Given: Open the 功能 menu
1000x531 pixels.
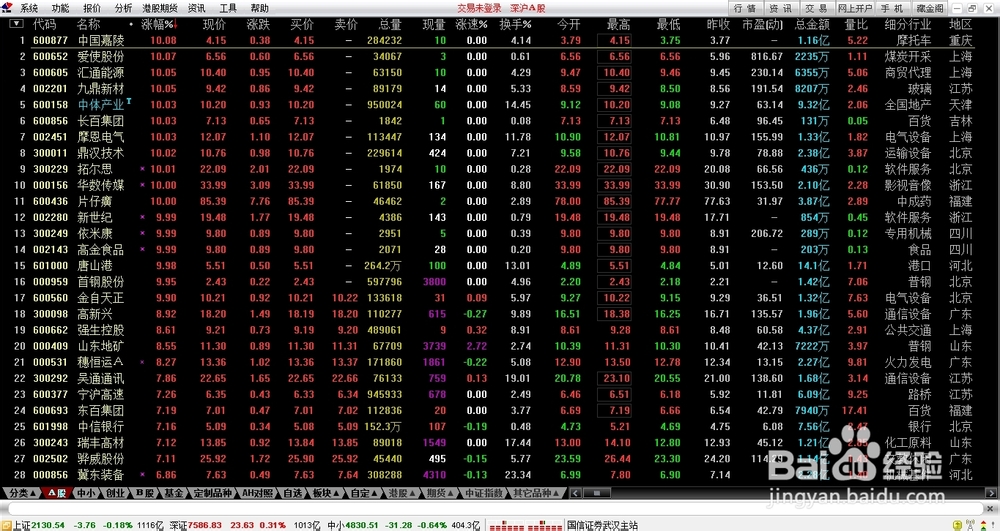Looking at the screenshot, I should [61, 8].
